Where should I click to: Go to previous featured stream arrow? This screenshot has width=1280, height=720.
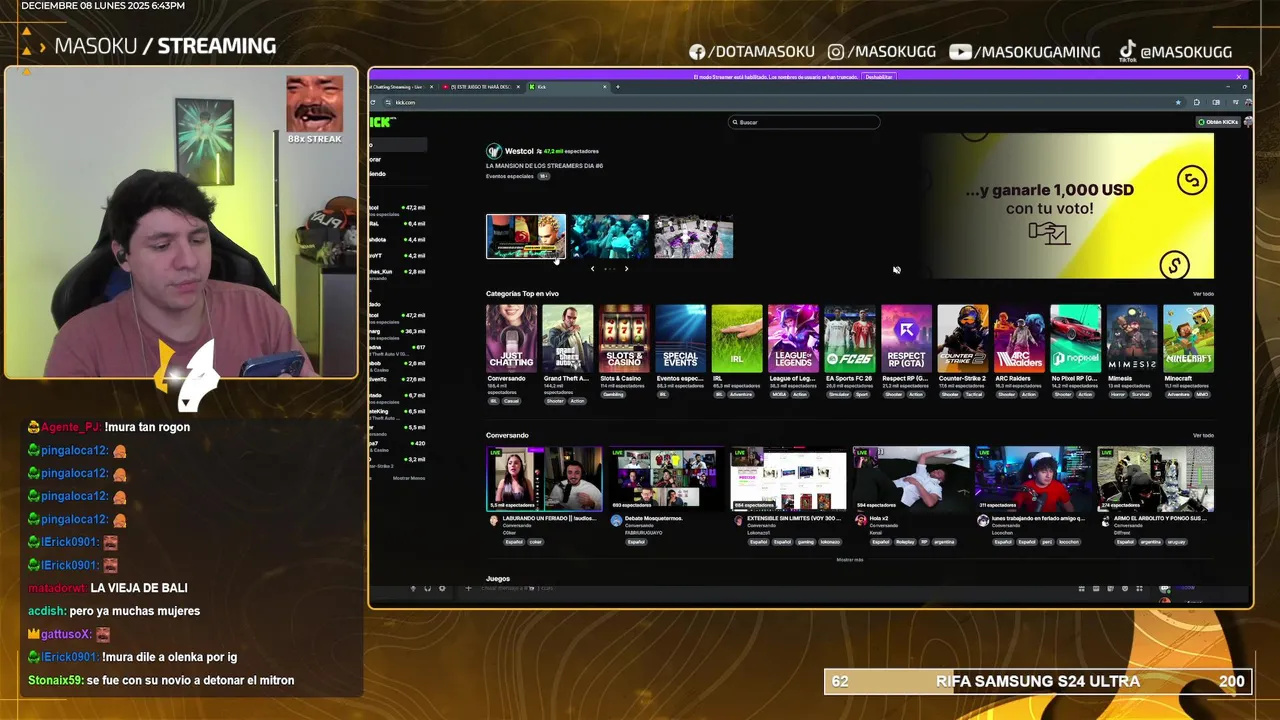592,268
